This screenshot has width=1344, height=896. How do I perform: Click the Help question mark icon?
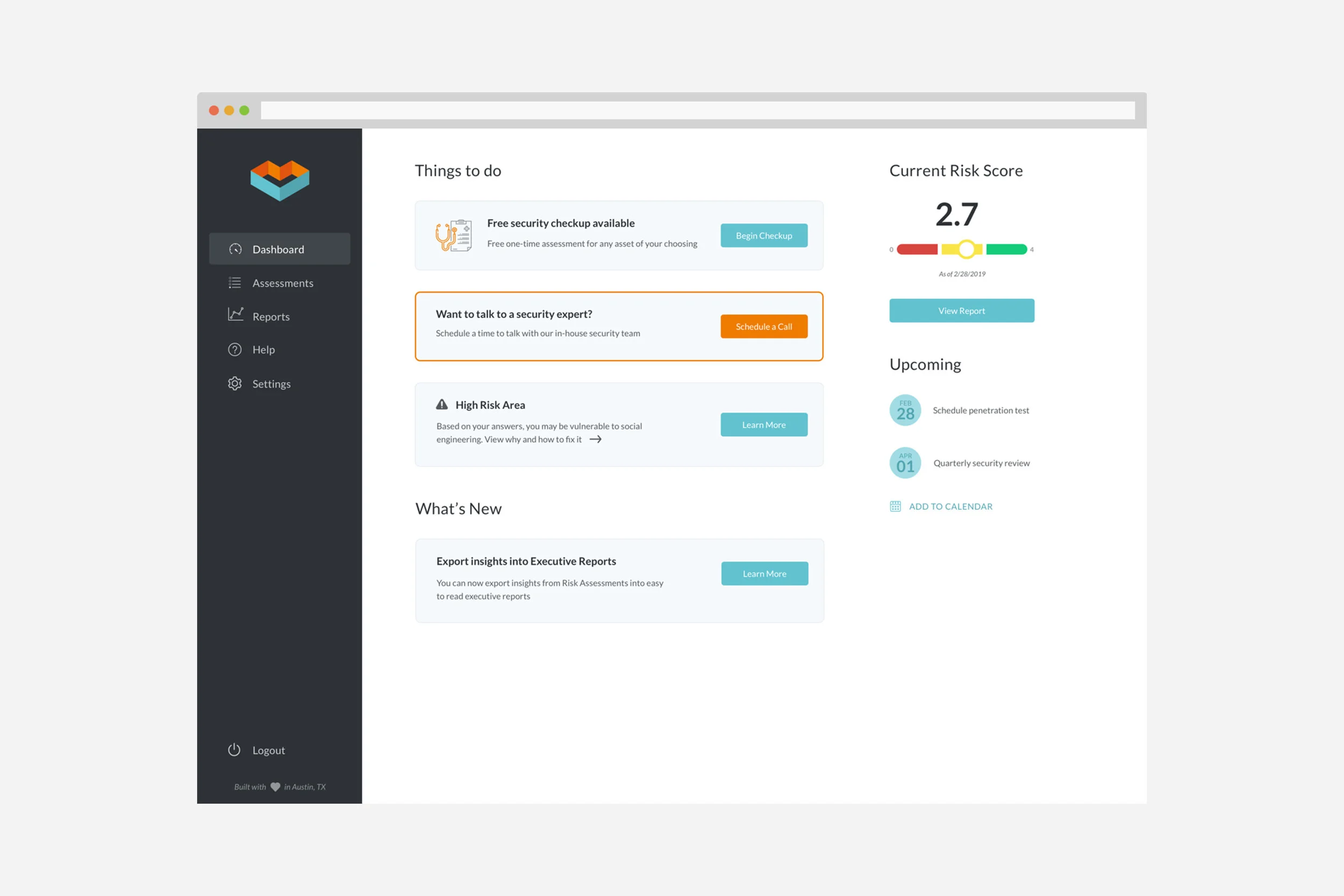coord(235,350)
